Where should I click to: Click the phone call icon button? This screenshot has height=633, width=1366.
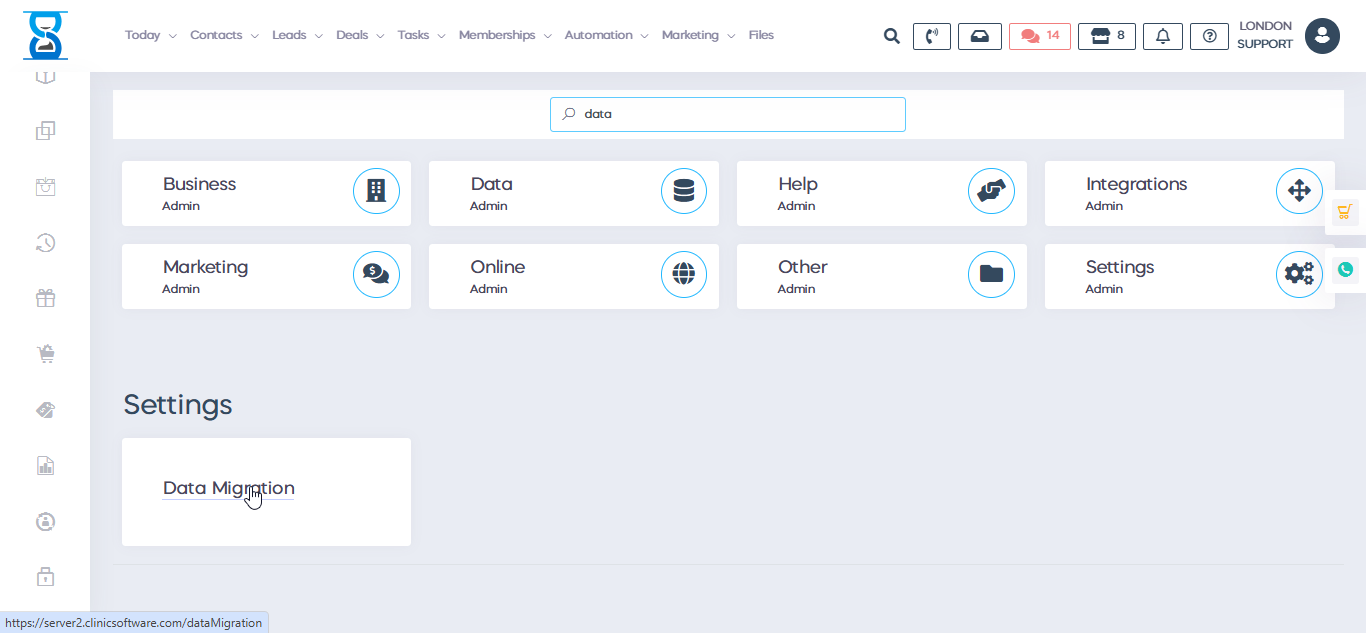(931, 36)
